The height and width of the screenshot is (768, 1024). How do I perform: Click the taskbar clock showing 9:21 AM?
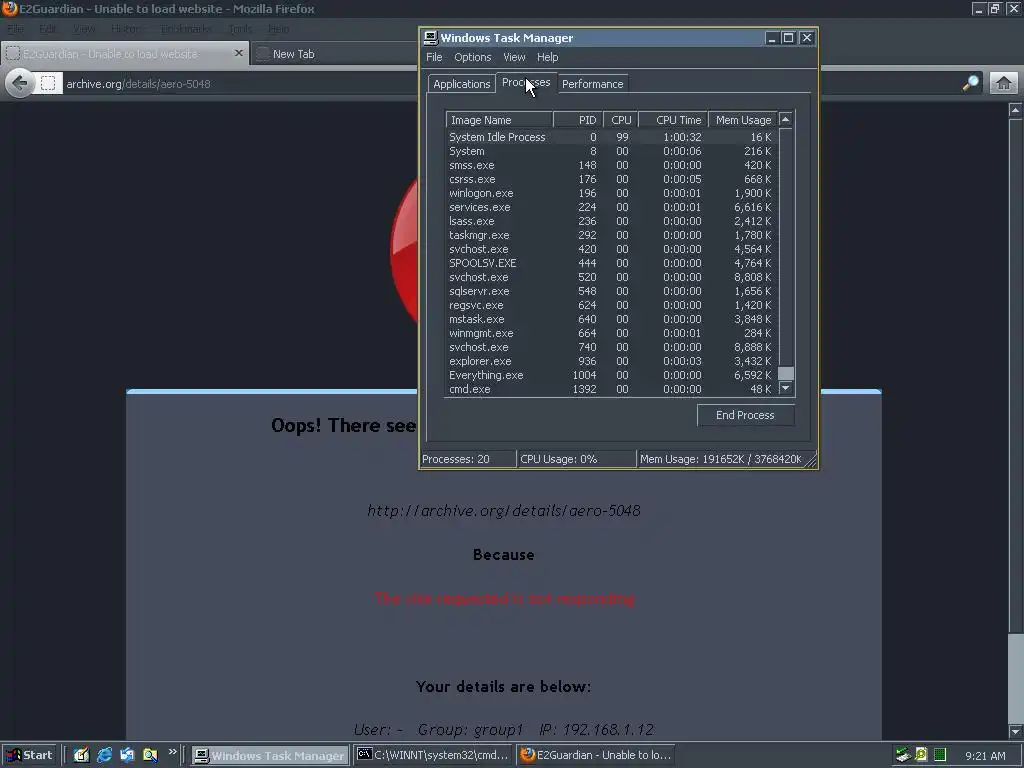coord(985,756)
